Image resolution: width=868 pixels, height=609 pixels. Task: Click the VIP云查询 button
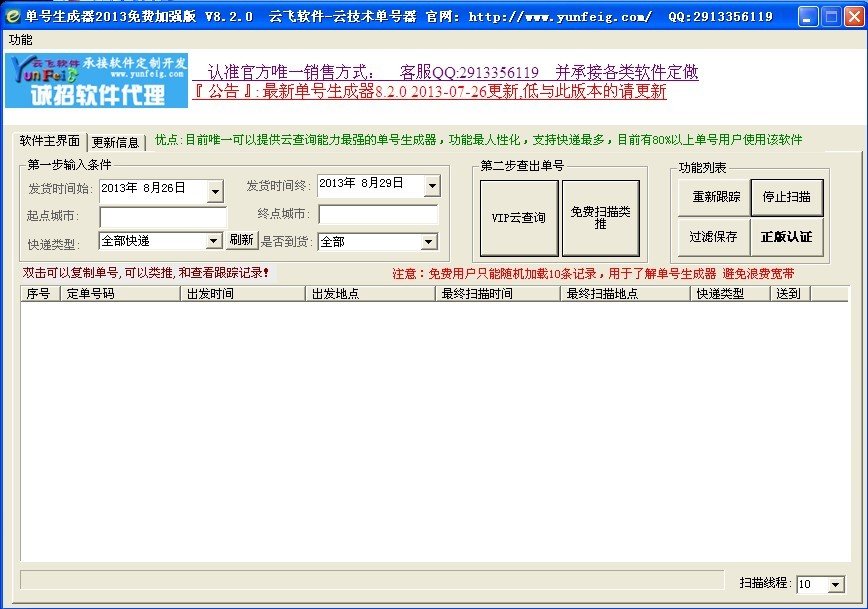(x=519, y=218)
